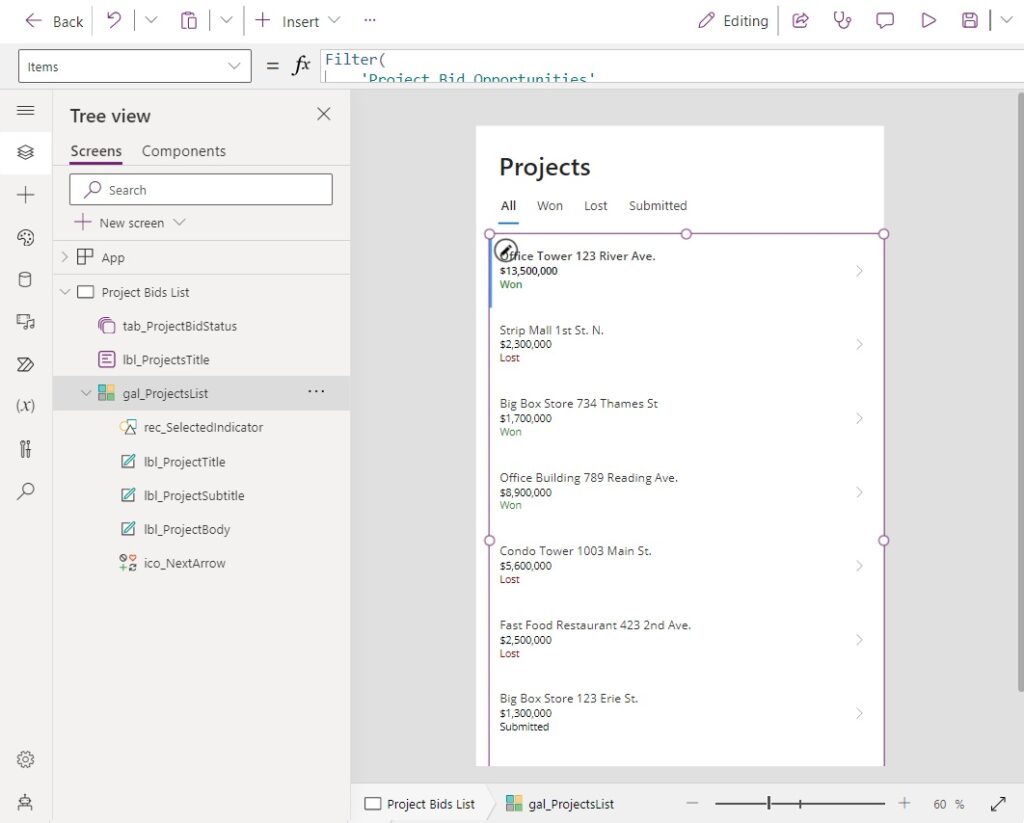Open the Insert plus icon in sidebar

click(25, 195)
